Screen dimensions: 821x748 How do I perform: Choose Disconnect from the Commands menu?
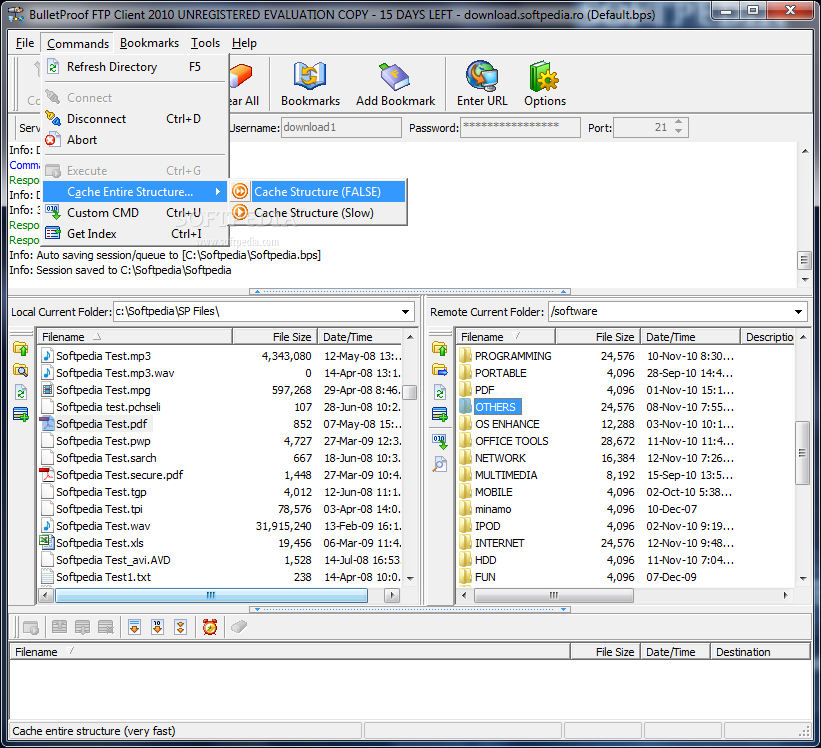[134, 119]
